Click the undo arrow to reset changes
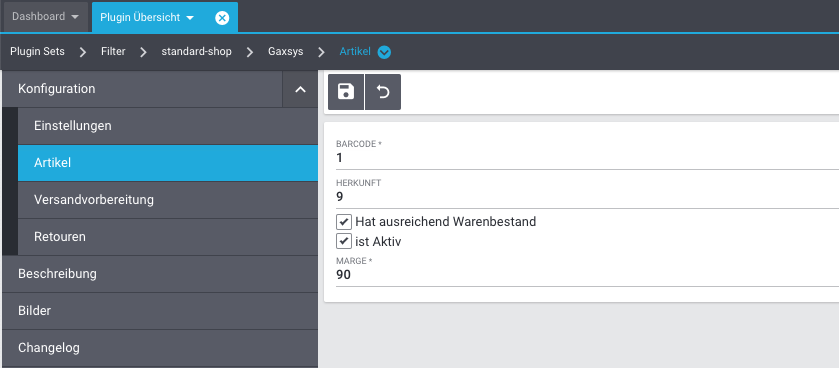 [383, 92]
